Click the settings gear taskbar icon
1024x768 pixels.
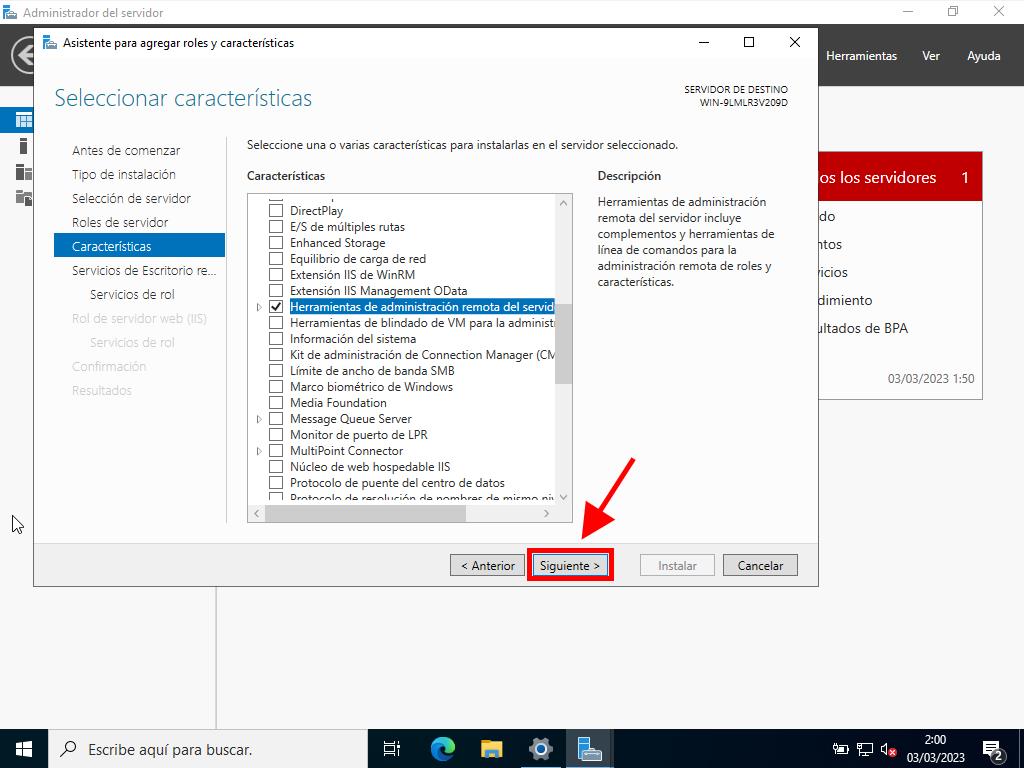tap(540, 749)
